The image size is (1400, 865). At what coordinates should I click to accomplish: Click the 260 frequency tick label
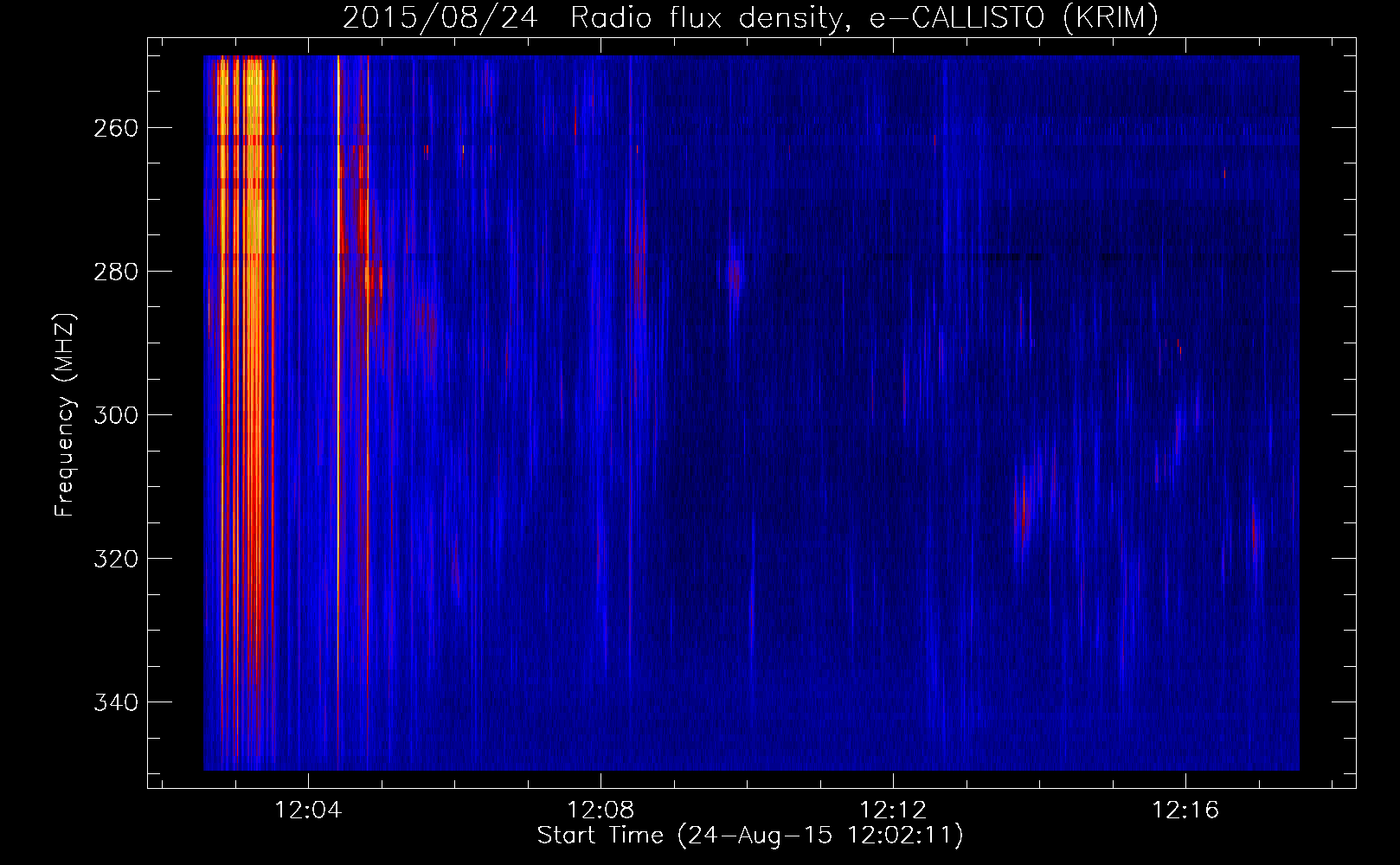(x=115, y=128)
